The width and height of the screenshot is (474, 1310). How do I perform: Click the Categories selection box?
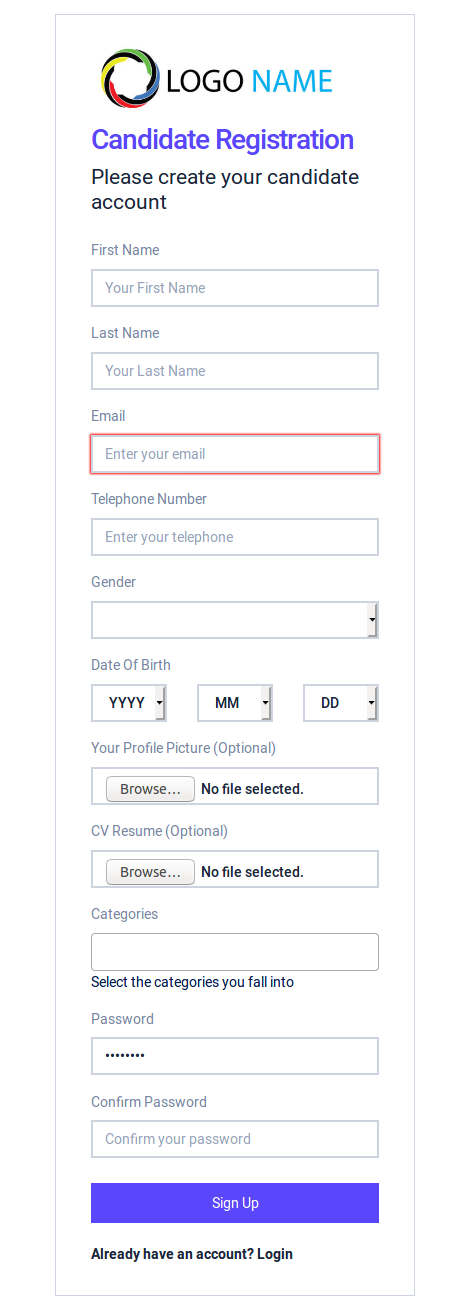pyautogui.click(x=235, y=952)
